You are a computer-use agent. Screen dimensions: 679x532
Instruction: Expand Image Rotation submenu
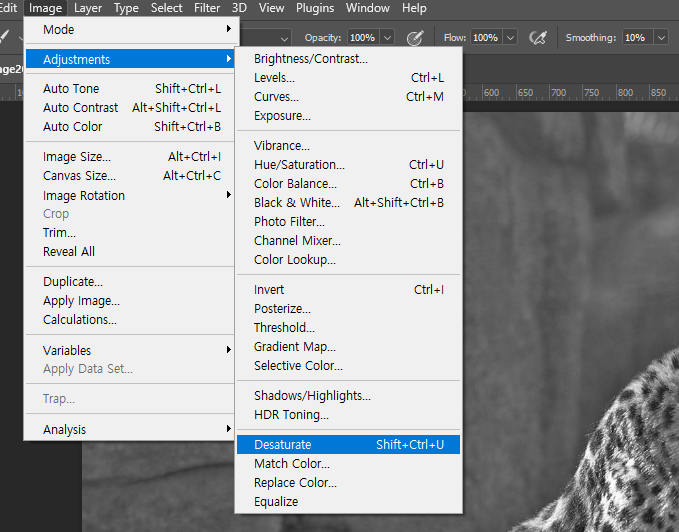pyautogui.click(x=129, y=195)
